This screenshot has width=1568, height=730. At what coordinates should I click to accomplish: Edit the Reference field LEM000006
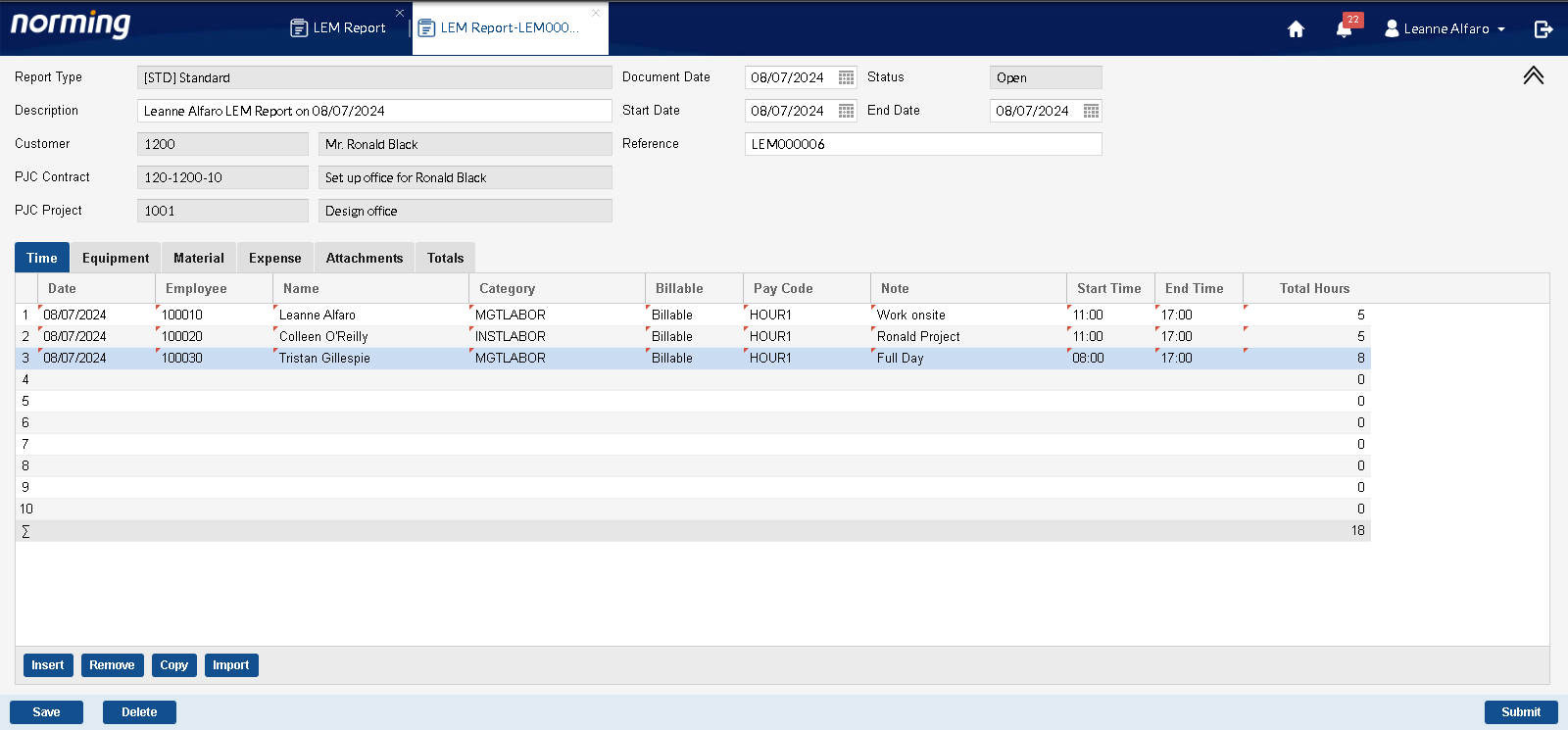click(x=923, y=144)
